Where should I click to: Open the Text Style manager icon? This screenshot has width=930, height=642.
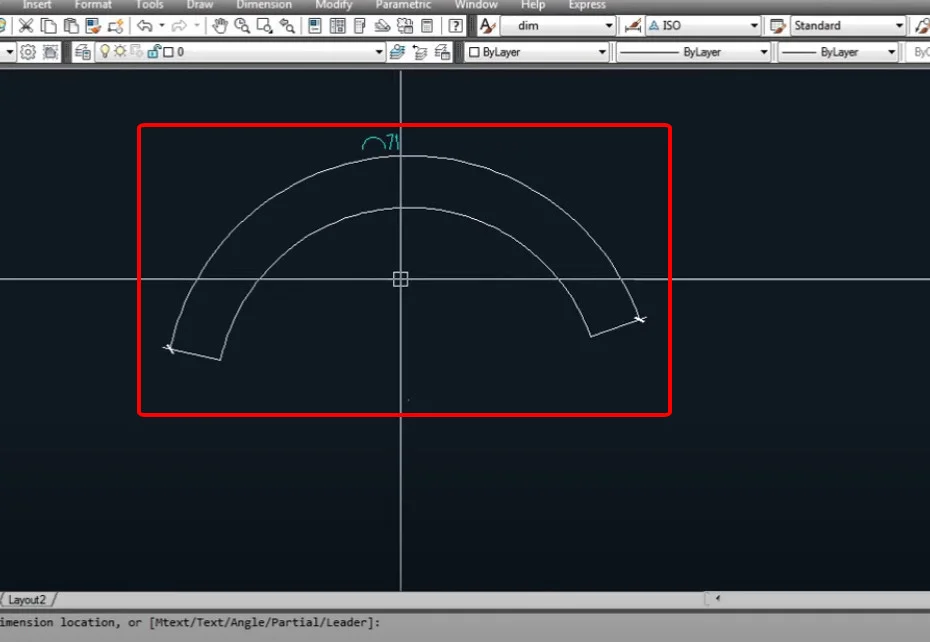(487, 26)
